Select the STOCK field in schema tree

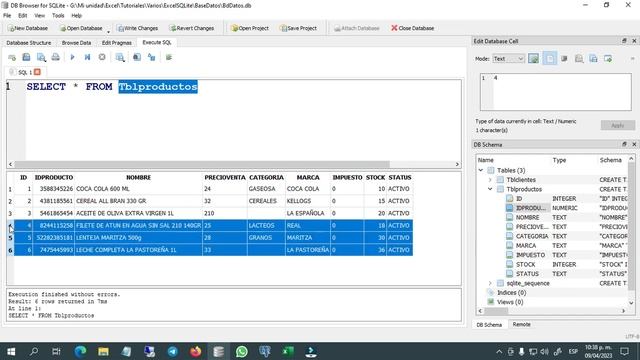(x=525, y=264)
